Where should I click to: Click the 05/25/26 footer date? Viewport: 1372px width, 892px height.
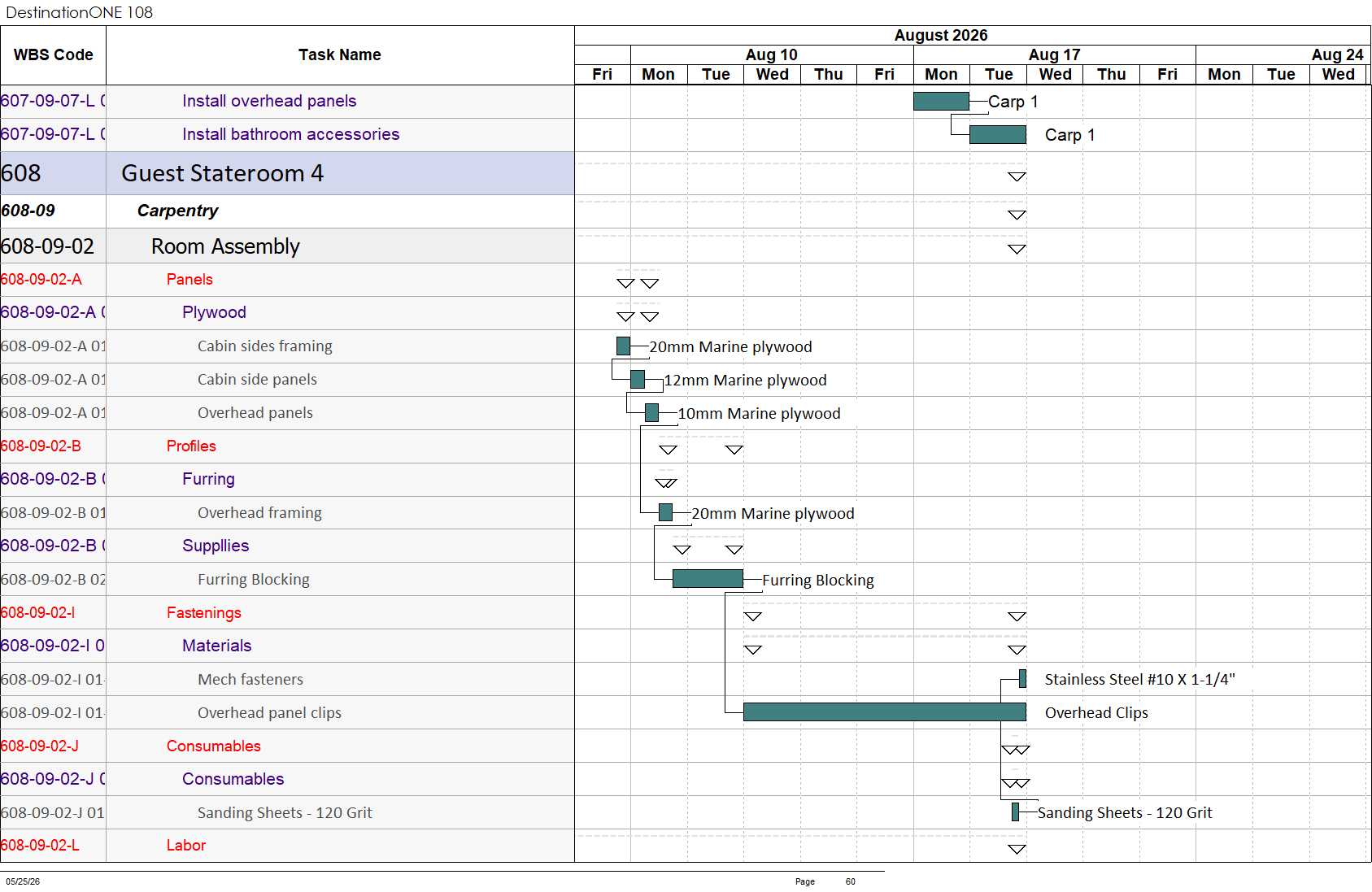(23, 881)
